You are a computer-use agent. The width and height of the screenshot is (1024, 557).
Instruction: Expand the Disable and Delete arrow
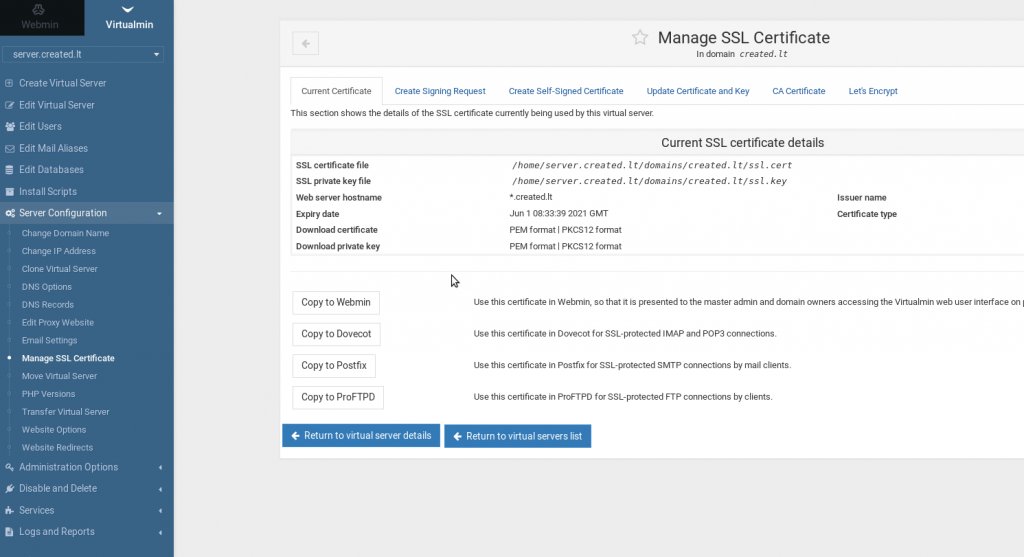[160, 489]
